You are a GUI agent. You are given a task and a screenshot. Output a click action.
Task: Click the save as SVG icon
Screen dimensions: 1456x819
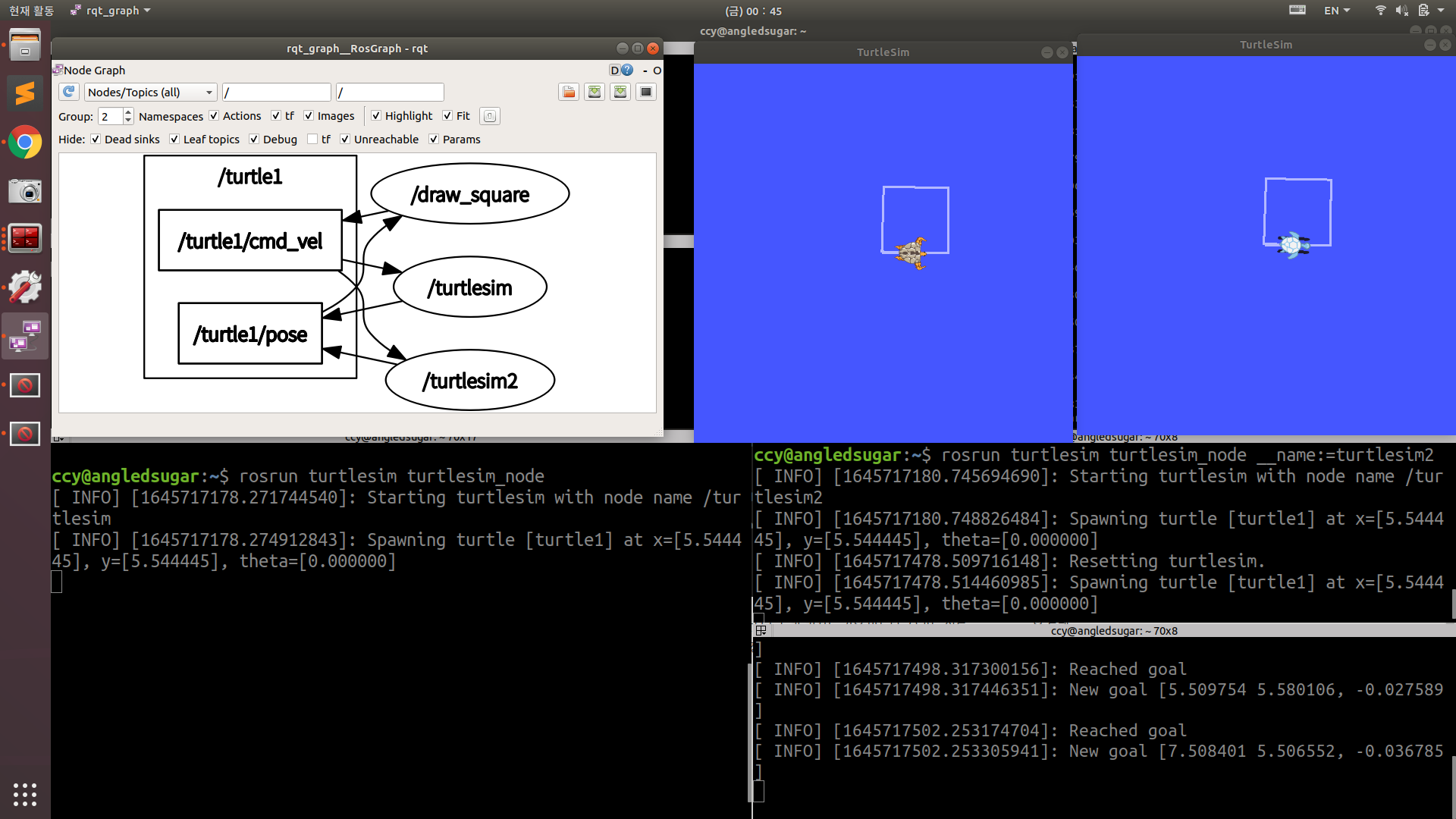(620, 92)
